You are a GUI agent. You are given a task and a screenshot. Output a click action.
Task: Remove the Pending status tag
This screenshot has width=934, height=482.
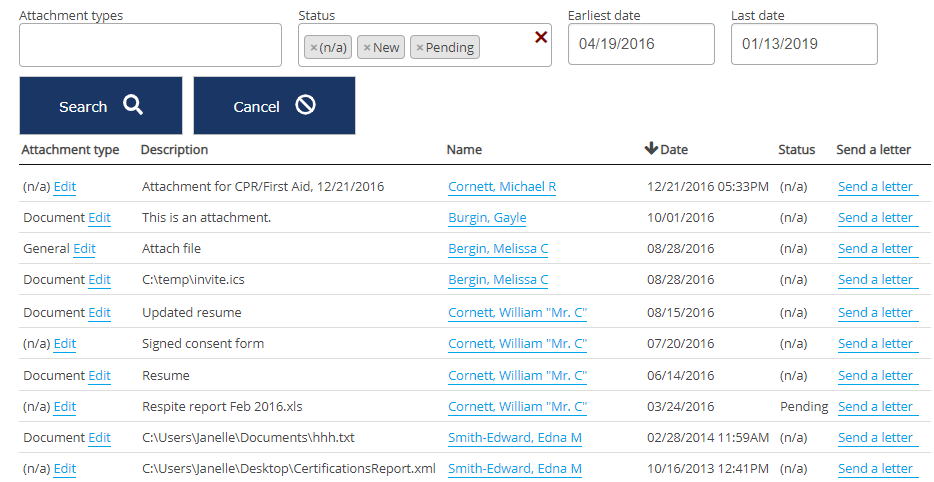[419, 48]
